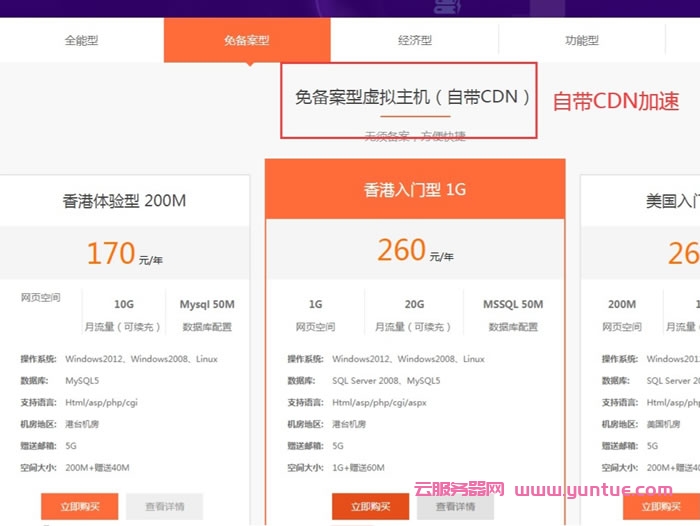Open the 经济型 tab

tap(414, 41)
